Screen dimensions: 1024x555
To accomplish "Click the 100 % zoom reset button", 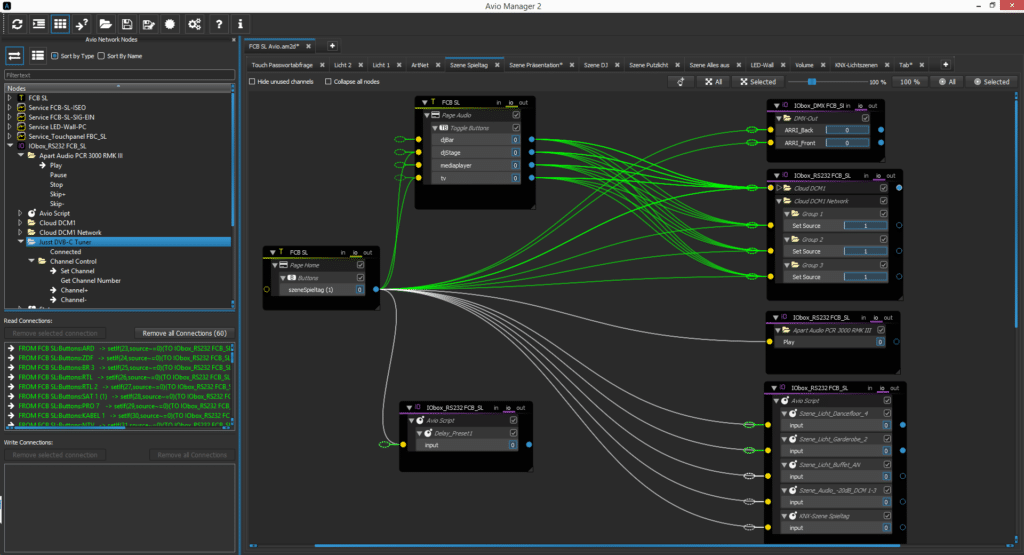I will tap(910, 82).
